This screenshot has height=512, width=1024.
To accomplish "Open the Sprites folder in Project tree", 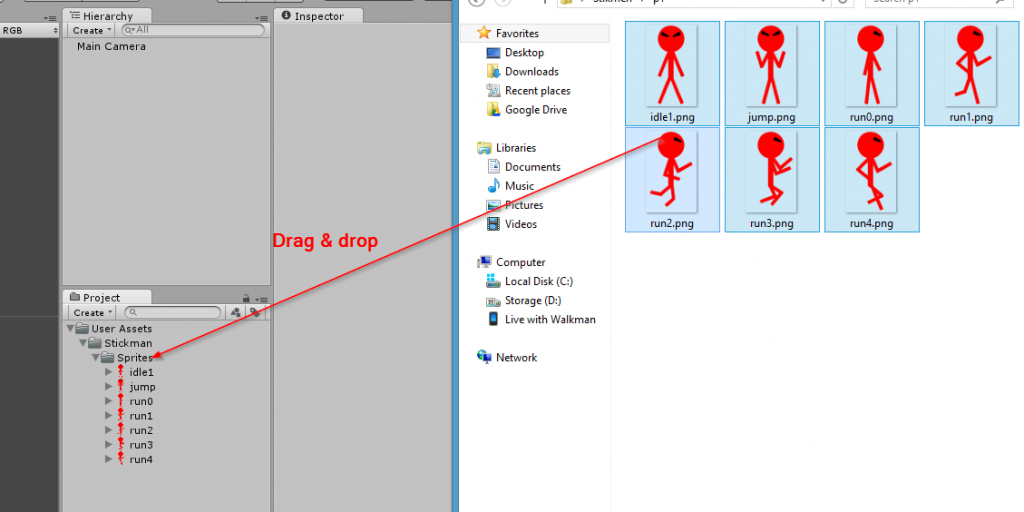I will 135,358.
